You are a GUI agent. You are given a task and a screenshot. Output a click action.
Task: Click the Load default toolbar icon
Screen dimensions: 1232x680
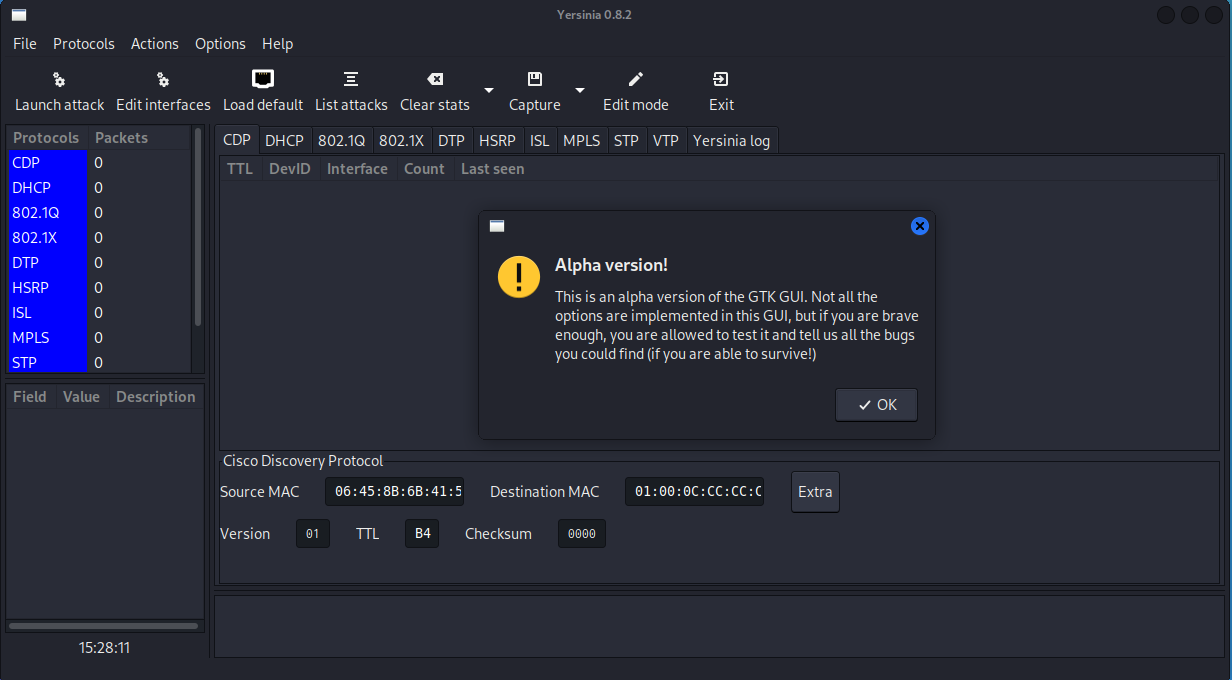(263, 79)
